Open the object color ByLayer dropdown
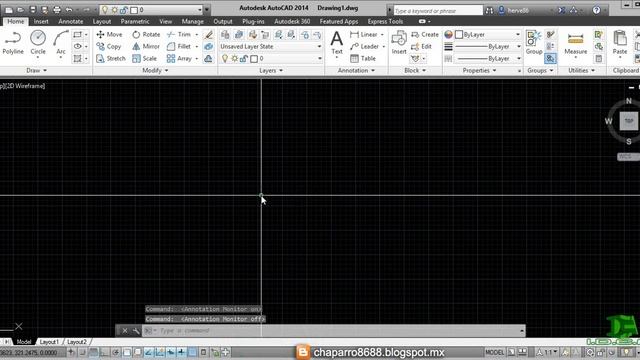This screenshot has width=640, height=360. coord(488,35)
